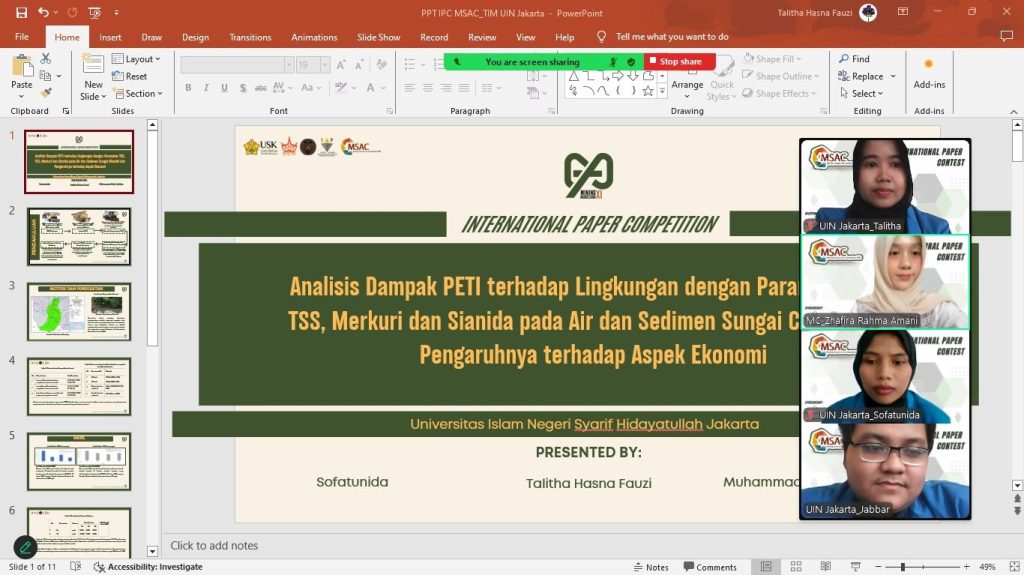Open Comments from the status bar
The height and width of the screenshot is (575, 1024).
tap(710, 567)
